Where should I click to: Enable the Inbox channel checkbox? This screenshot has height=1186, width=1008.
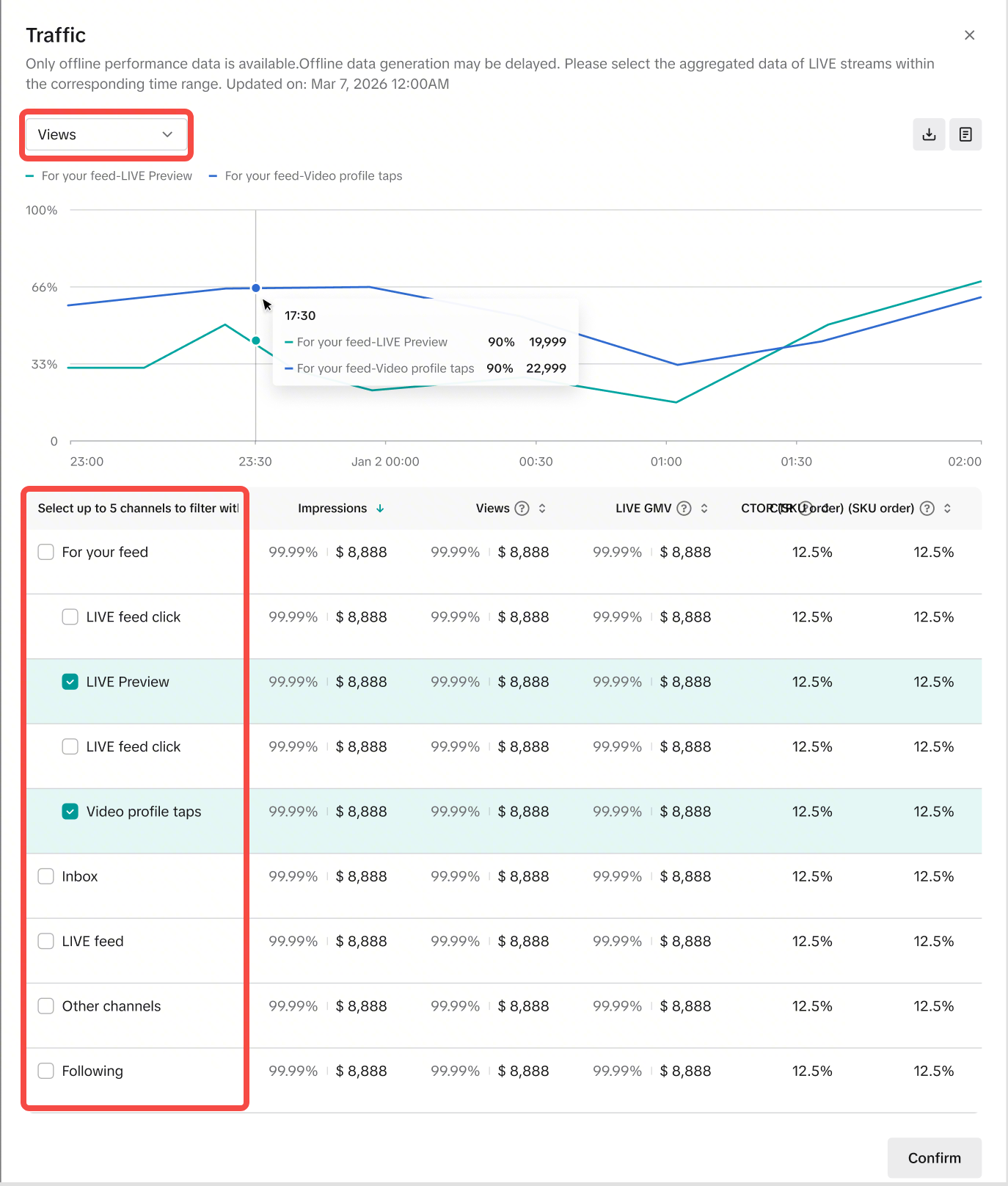[46, 876]
